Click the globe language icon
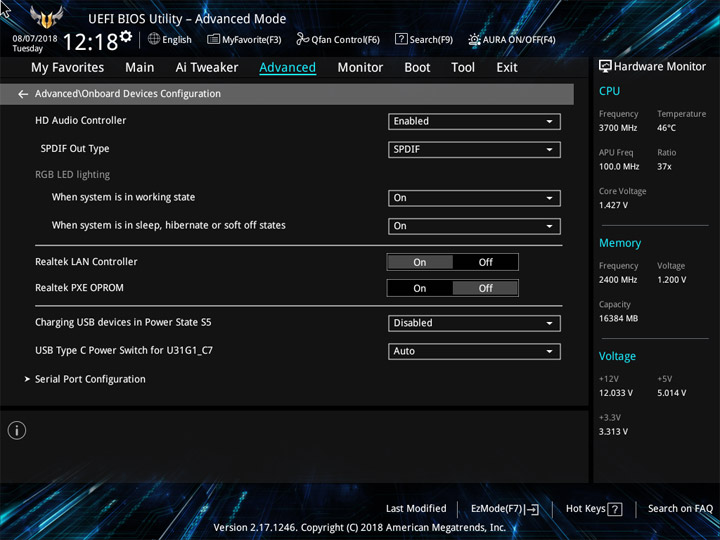 coord(154,39)
